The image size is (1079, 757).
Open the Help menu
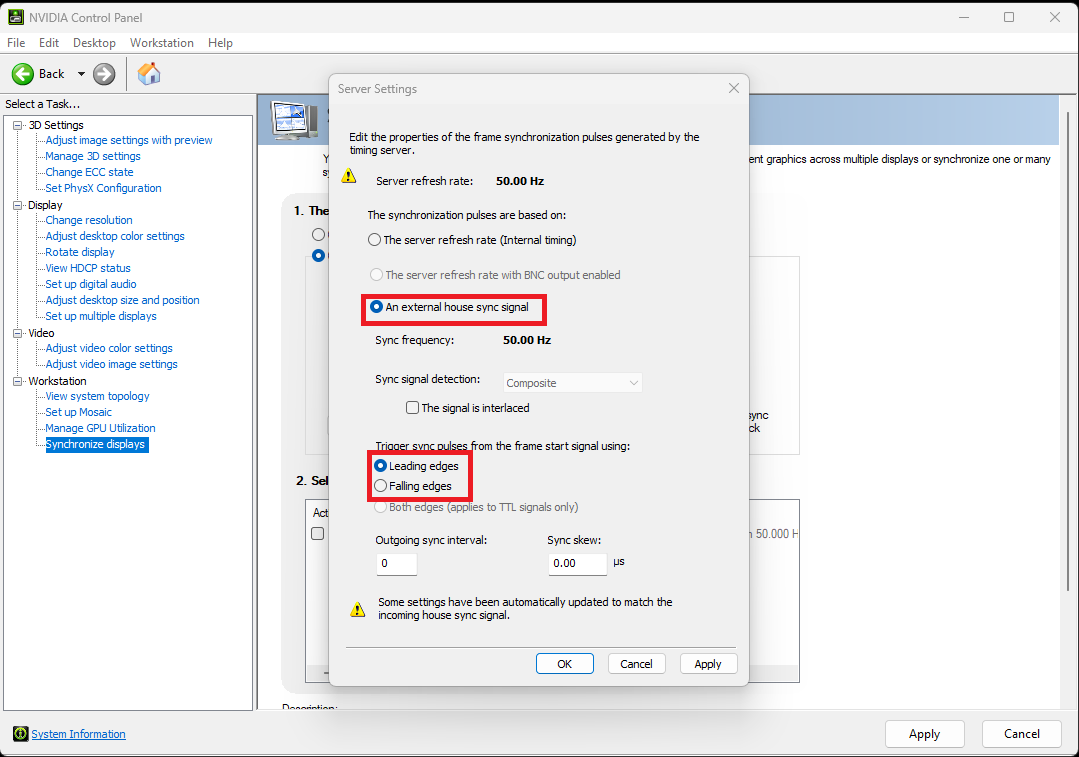pos(220,43)
